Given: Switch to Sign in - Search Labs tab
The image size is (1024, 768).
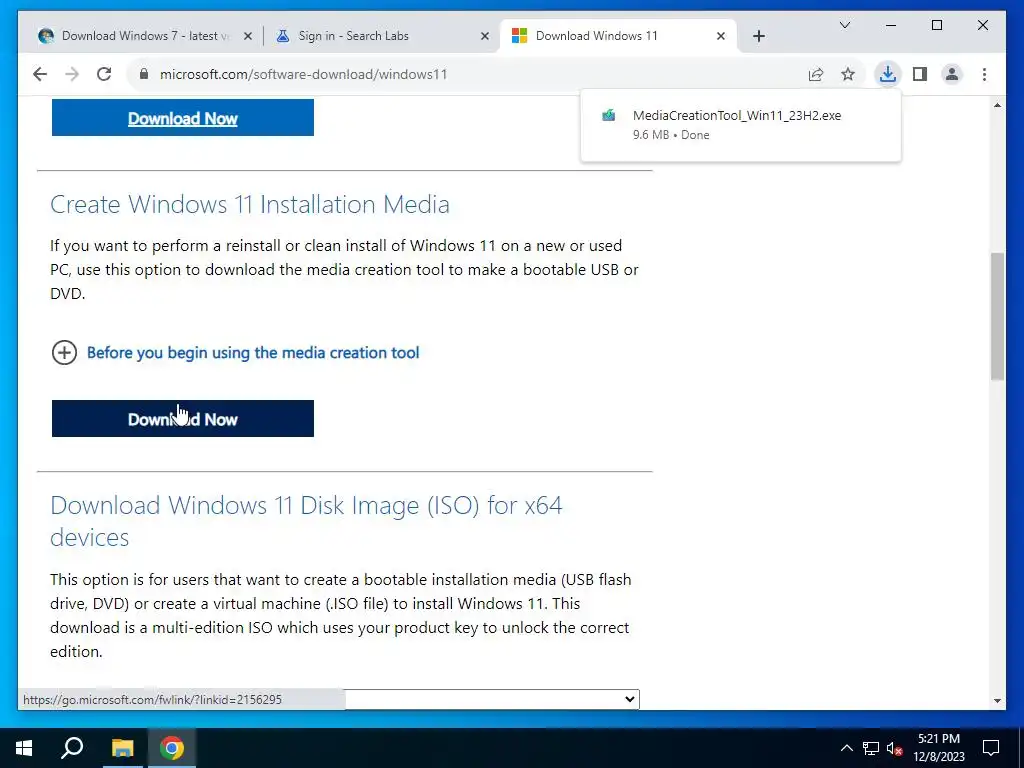Looking at the screenshot, I should tap(383, 36).
